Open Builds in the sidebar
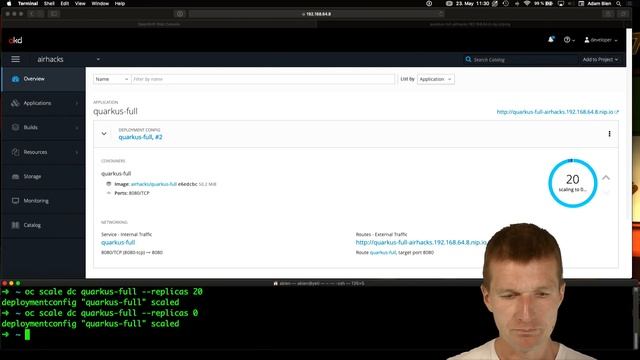Viewport: 640px width, 360px height. 43,127
